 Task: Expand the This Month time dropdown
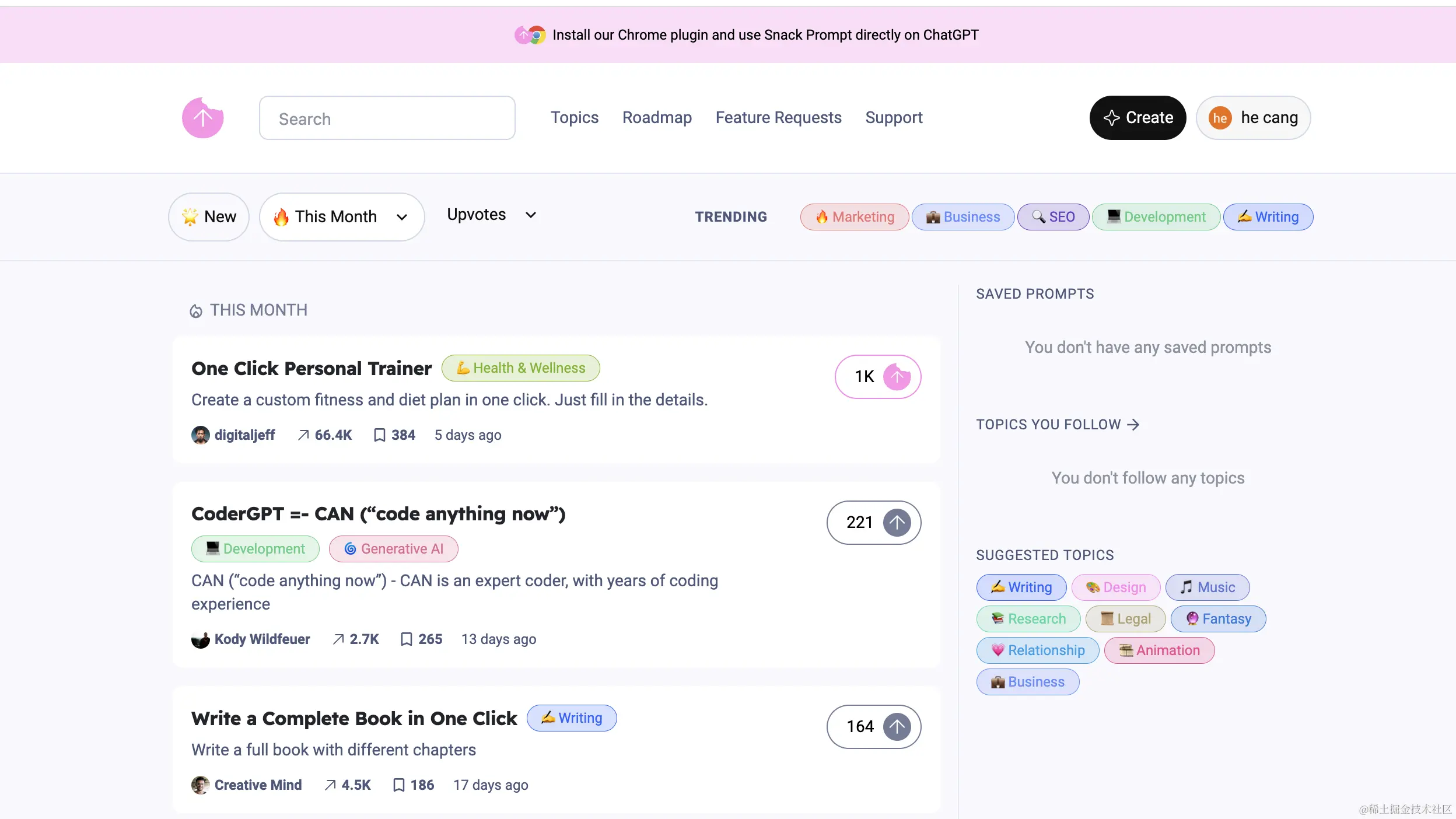pos(342,217)
